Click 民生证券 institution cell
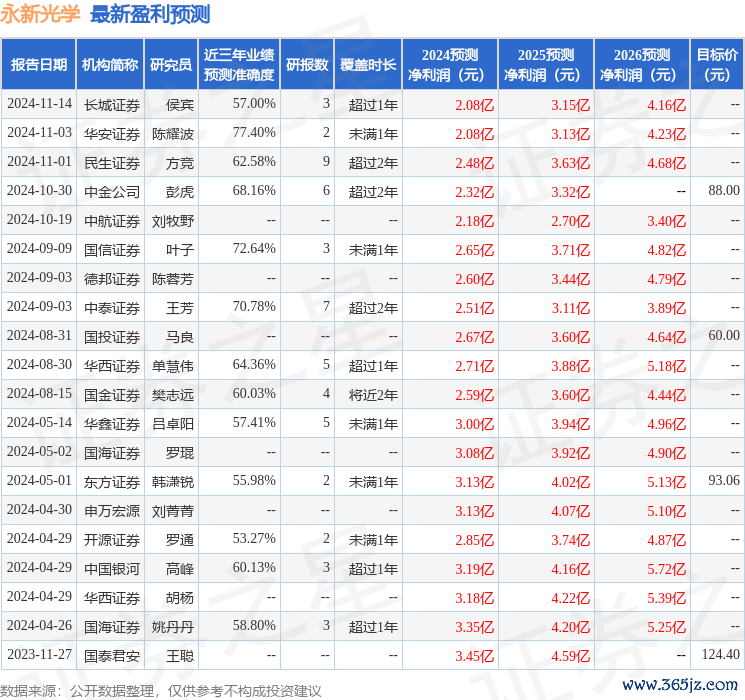745x700 pixels. [112, 163]
